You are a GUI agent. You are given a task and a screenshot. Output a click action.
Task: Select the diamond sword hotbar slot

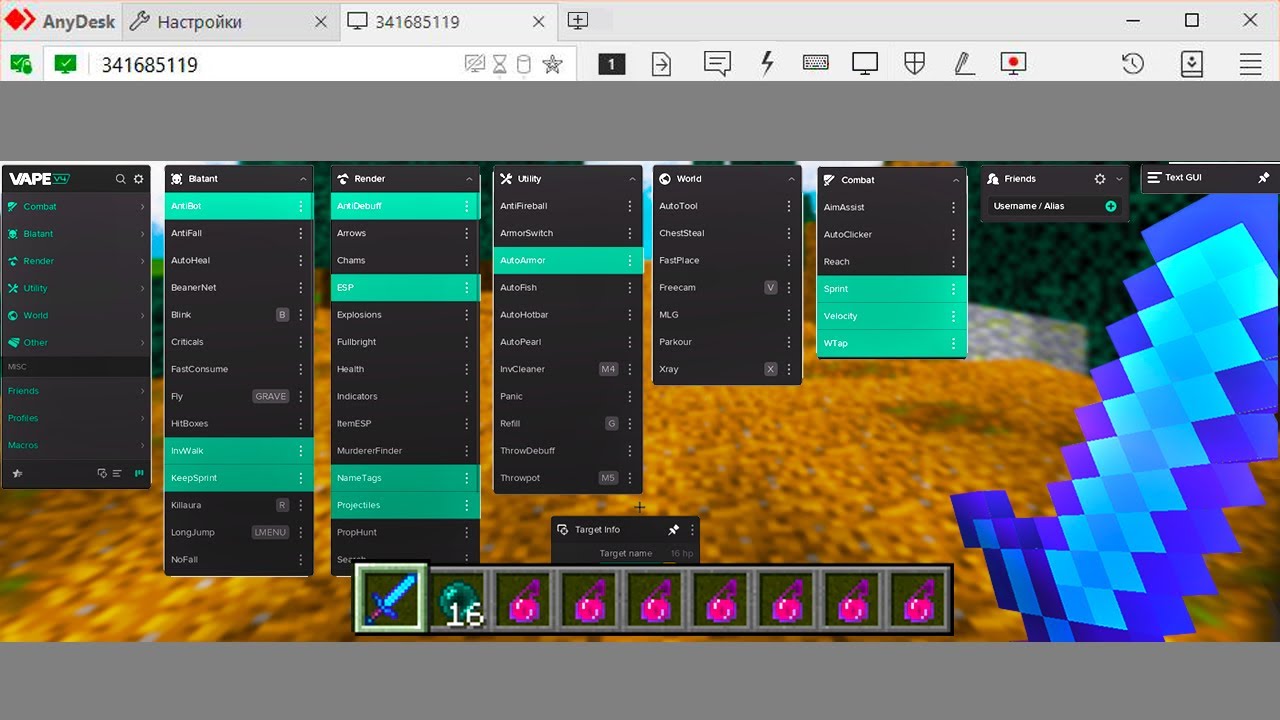(x=392, y=598)
